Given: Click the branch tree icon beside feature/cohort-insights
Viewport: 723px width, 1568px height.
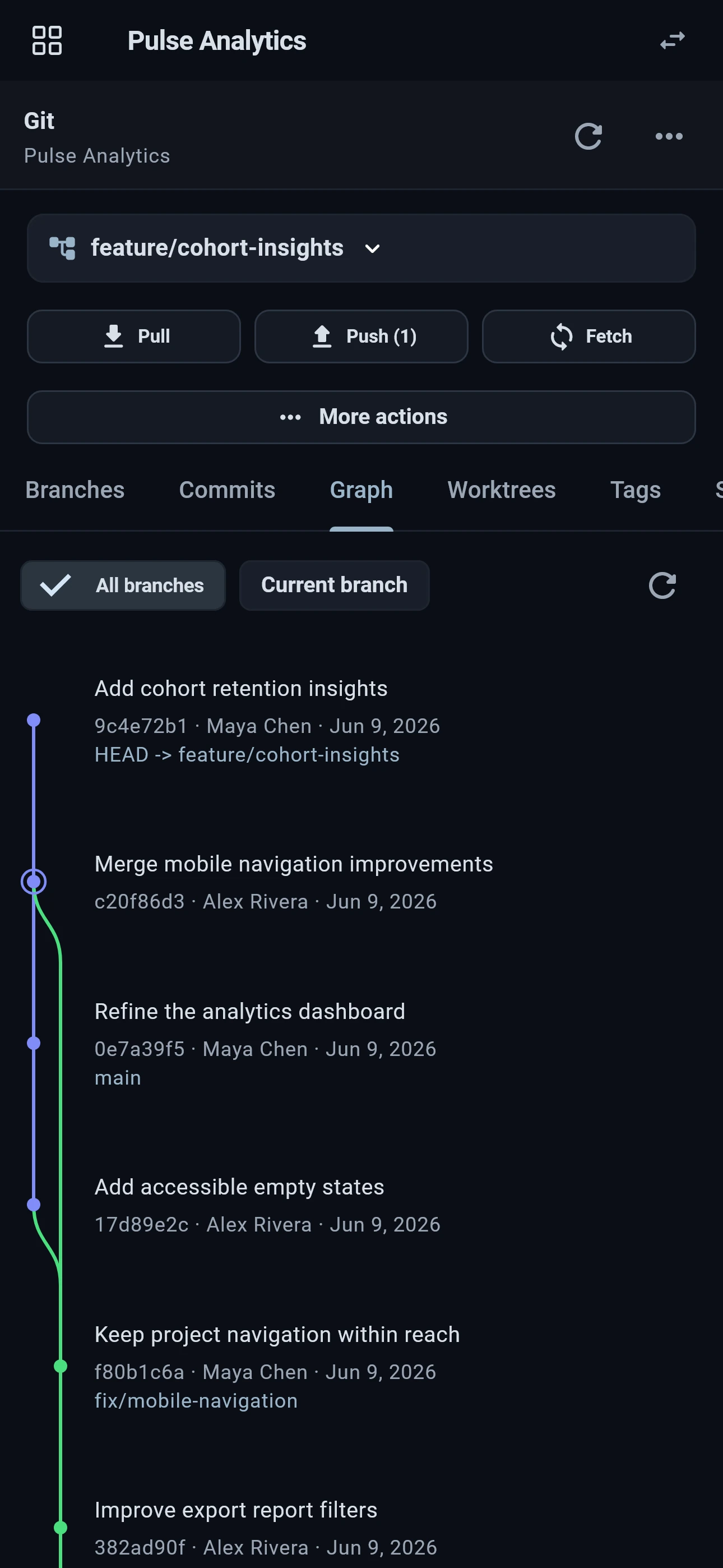Looking at the screenshot, I should point(62,248).
